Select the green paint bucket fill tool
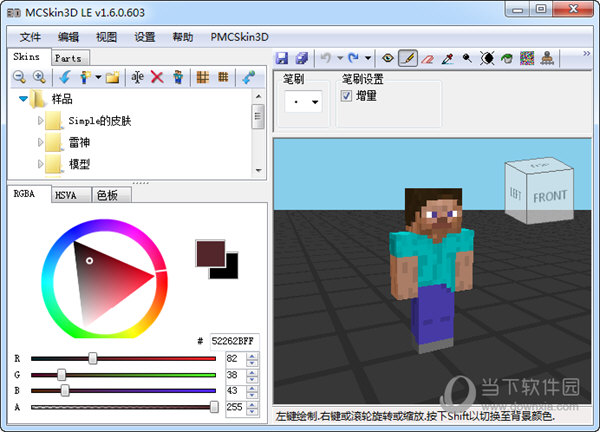 coord(507,58)
